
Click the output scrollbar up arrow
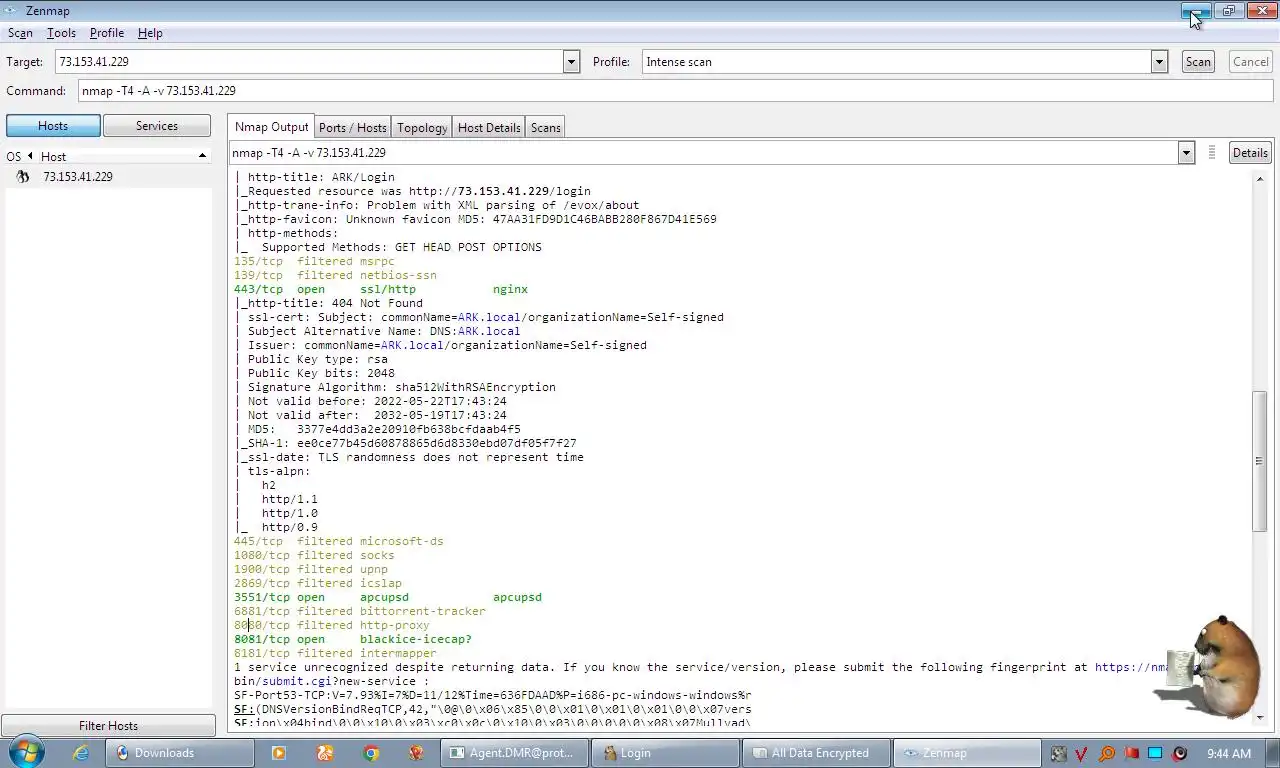(x=1259, y=179)
